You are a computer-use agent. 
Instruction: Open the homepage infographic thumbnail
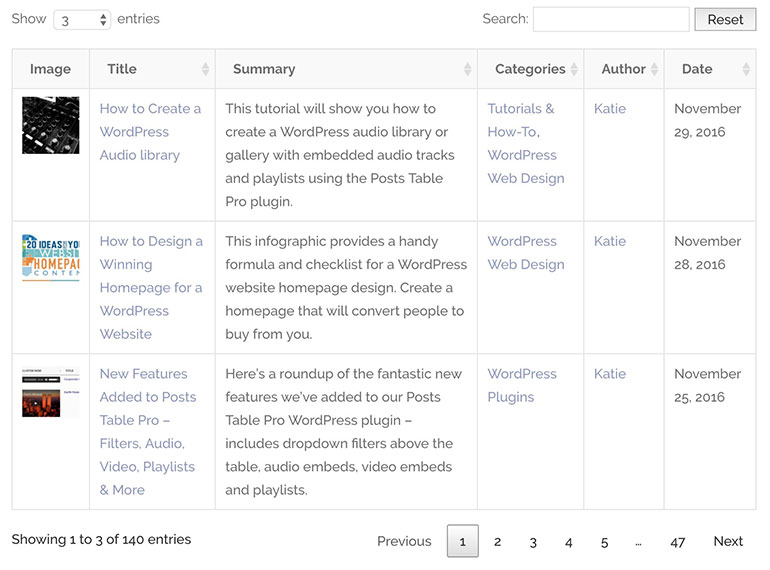[x=51, y=258]
